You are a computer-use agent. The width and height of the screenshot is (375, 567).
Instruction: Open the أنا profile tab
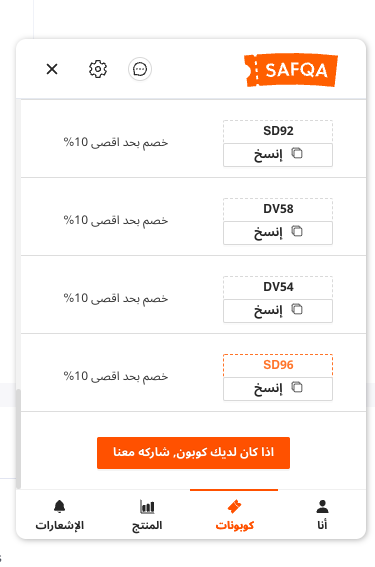pos(322,515)
